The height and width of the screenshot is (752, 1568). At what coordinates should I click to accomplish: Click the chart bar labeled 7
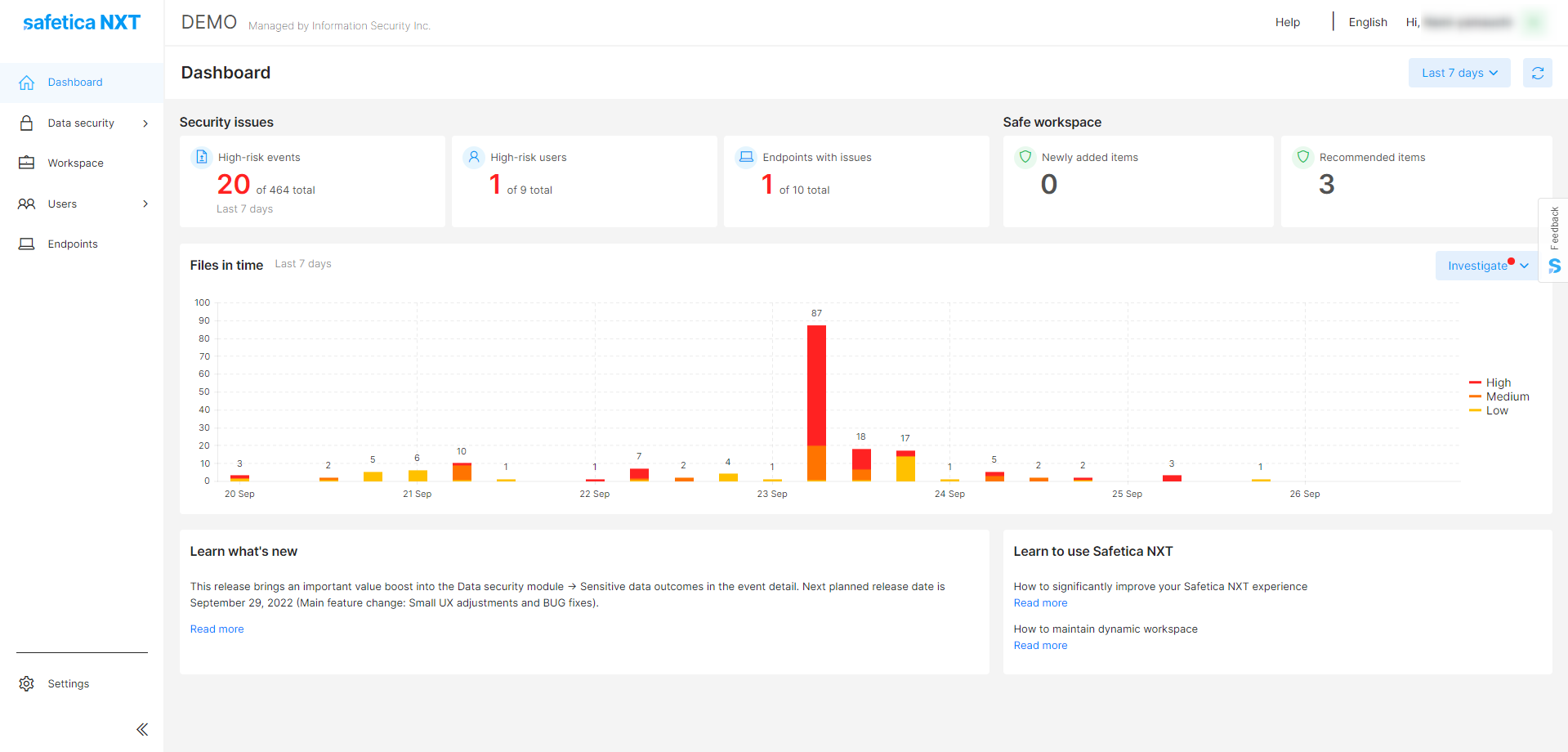(639, 475)
